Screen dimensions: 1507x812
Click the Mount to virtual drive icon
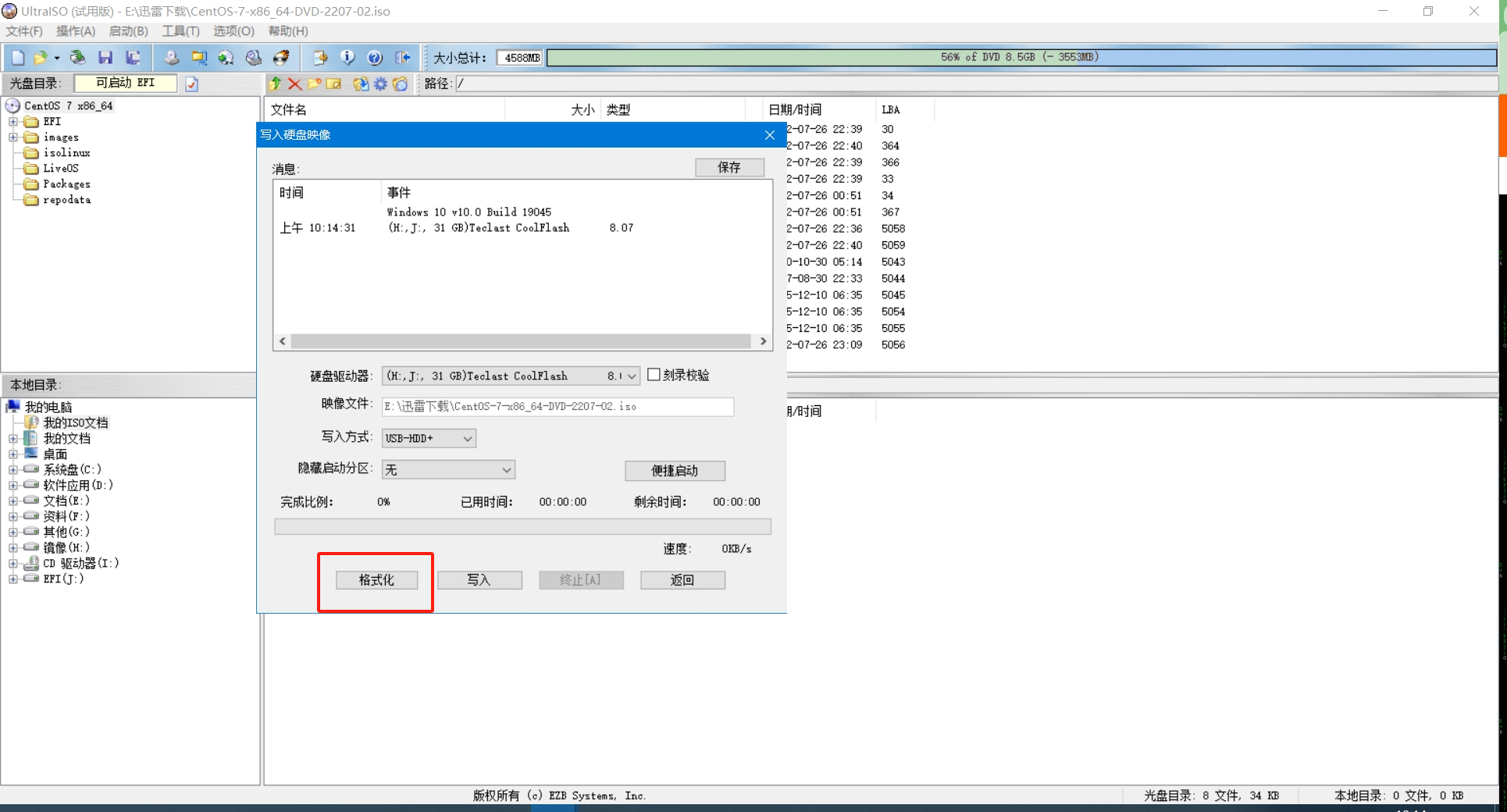(254, 58)
